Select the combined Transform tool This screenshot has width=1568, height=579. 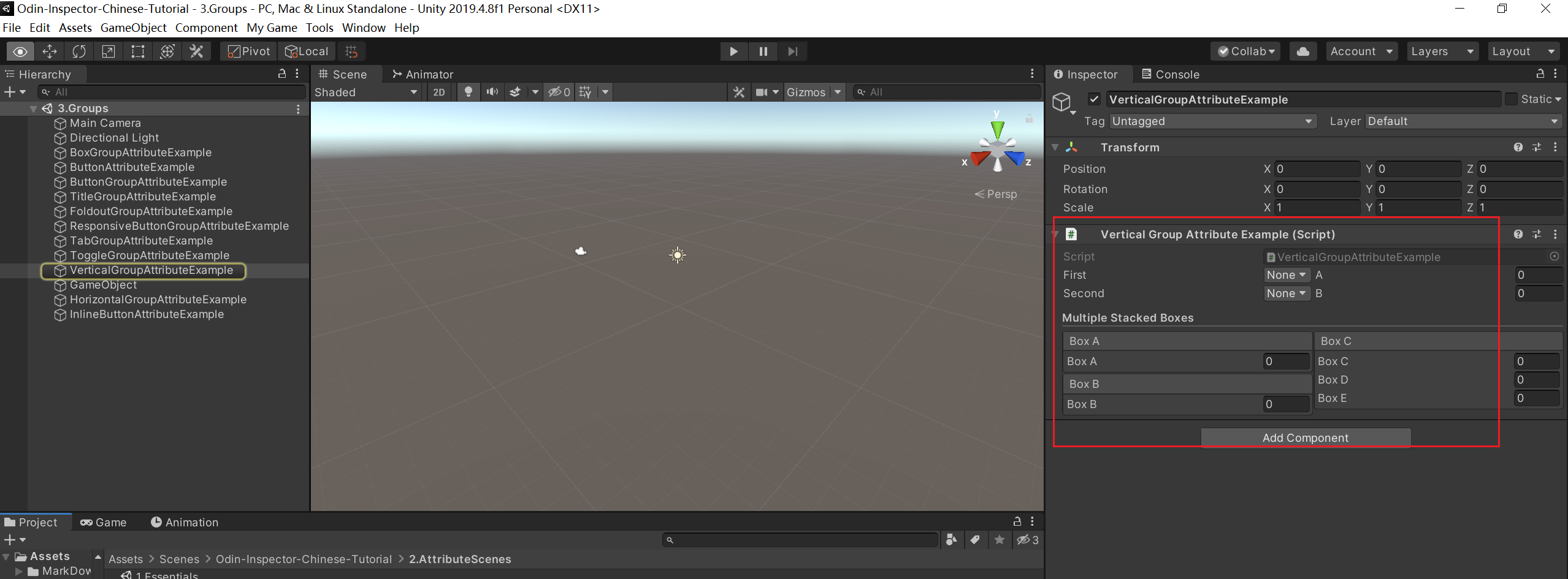tap(167, 51)
